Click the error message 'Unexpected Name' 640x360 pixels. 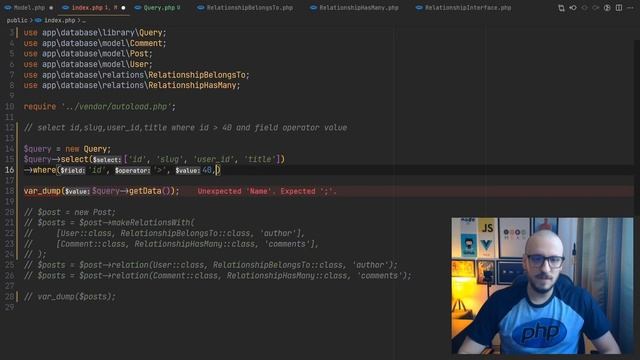[267, 191]
